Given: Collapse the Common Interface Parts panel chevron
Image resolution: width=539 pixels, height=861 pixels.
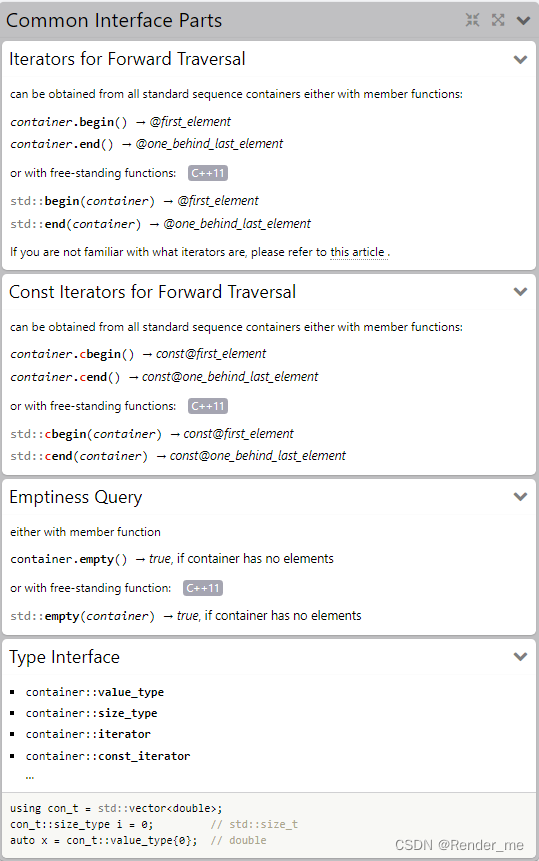Looking at the screenshot, I should pyautogui.click(x=523, y=21).
